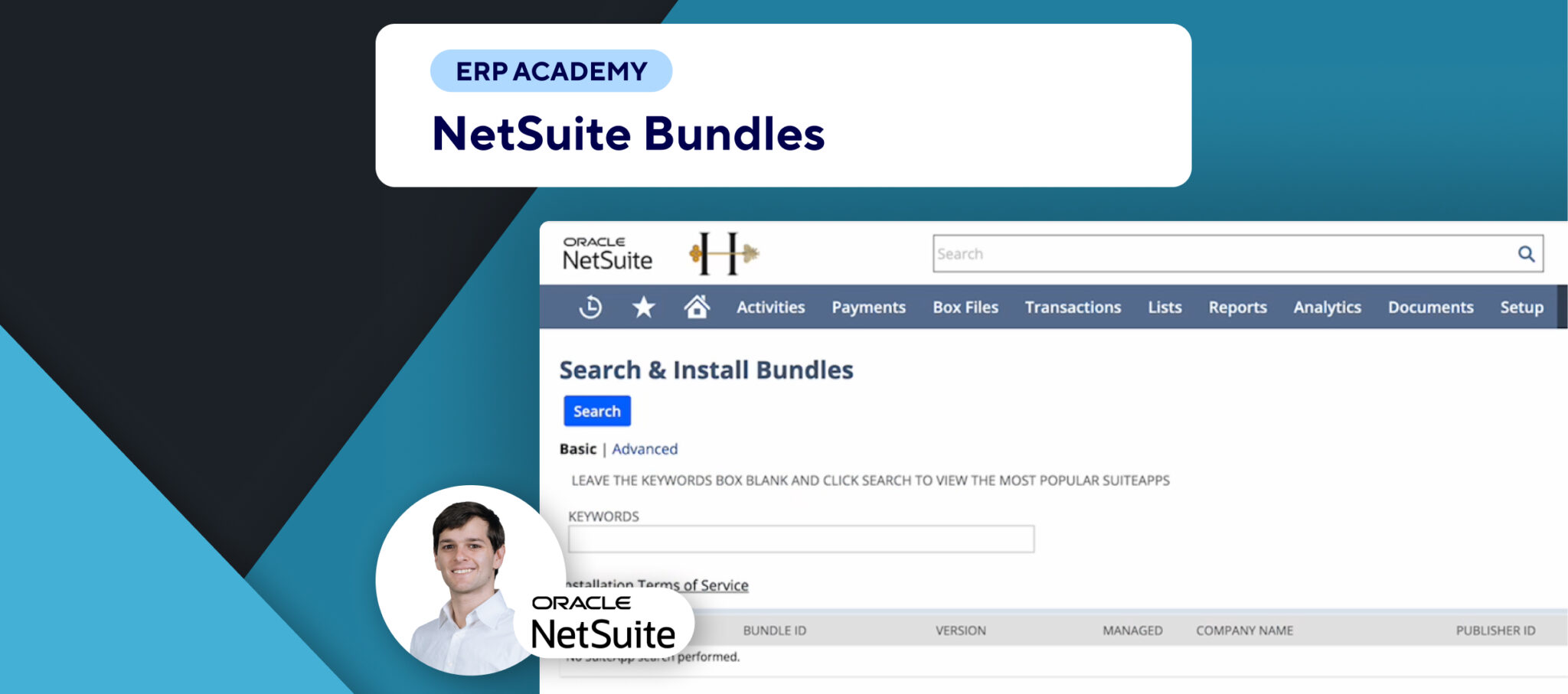Open the Reports menu
Image resolution: width=1568 pixels, height=694 pixels.
click(x=1238, y=307)
